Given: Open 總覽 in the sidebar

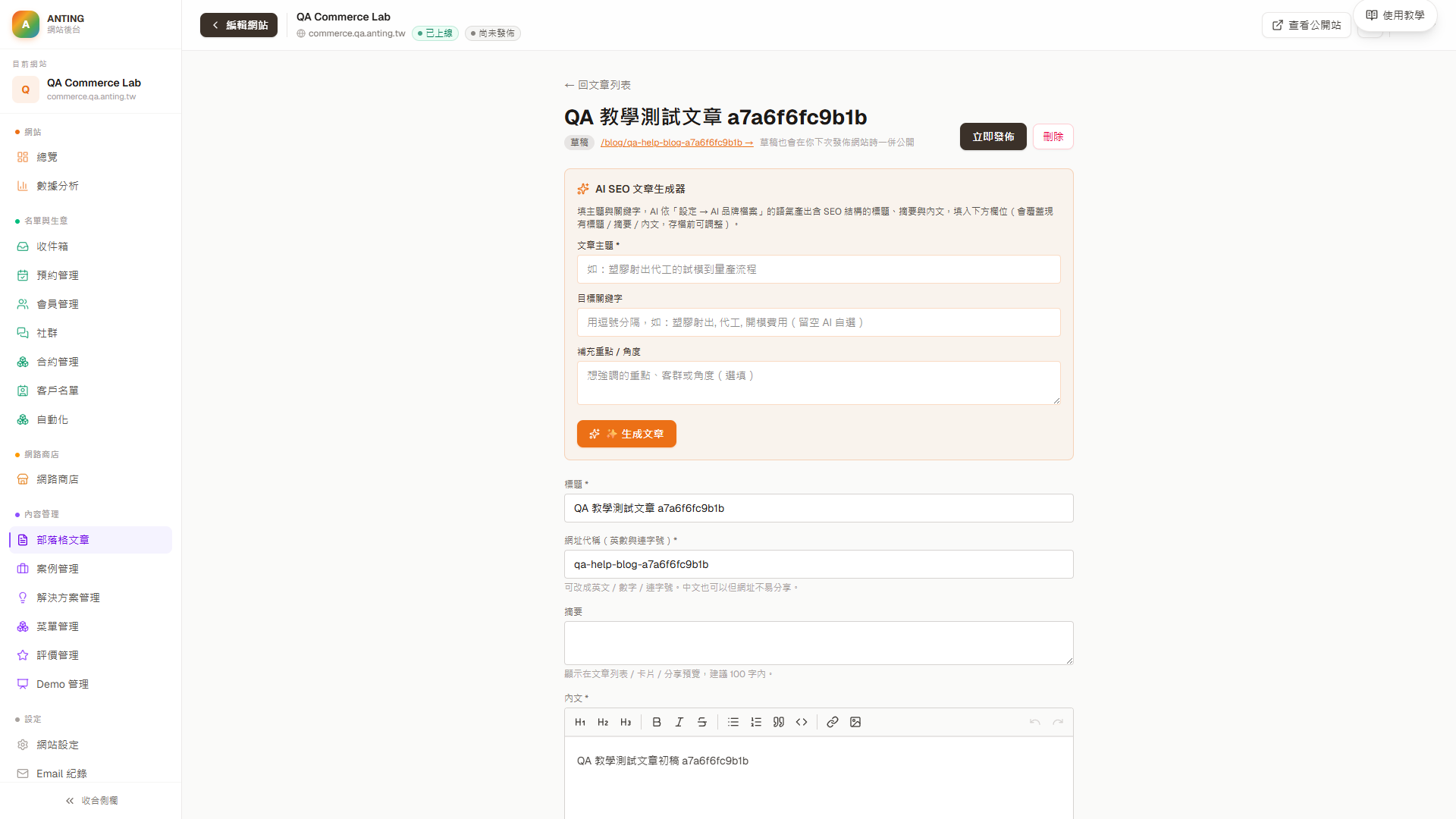Looking at the screenshot, I should 91,157.
